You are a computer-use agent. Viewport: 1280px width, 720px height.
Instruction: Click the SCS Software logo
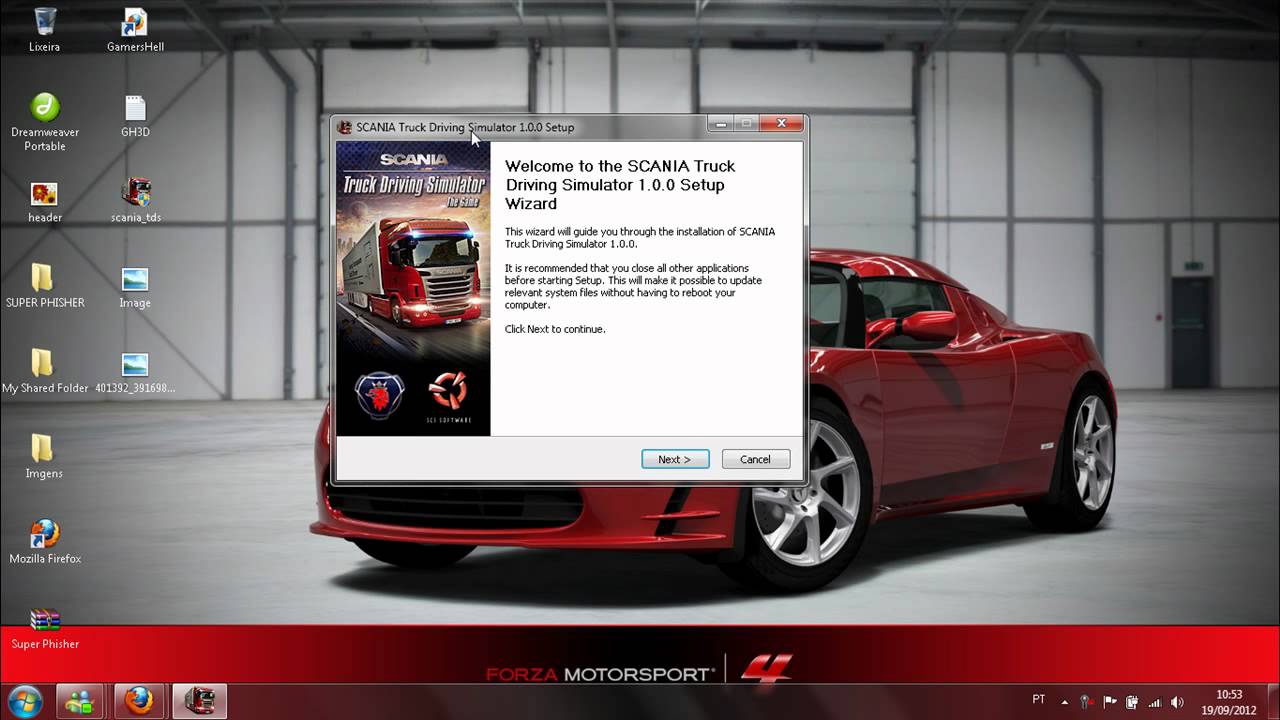pyautogui.click(x=448, y=396)
